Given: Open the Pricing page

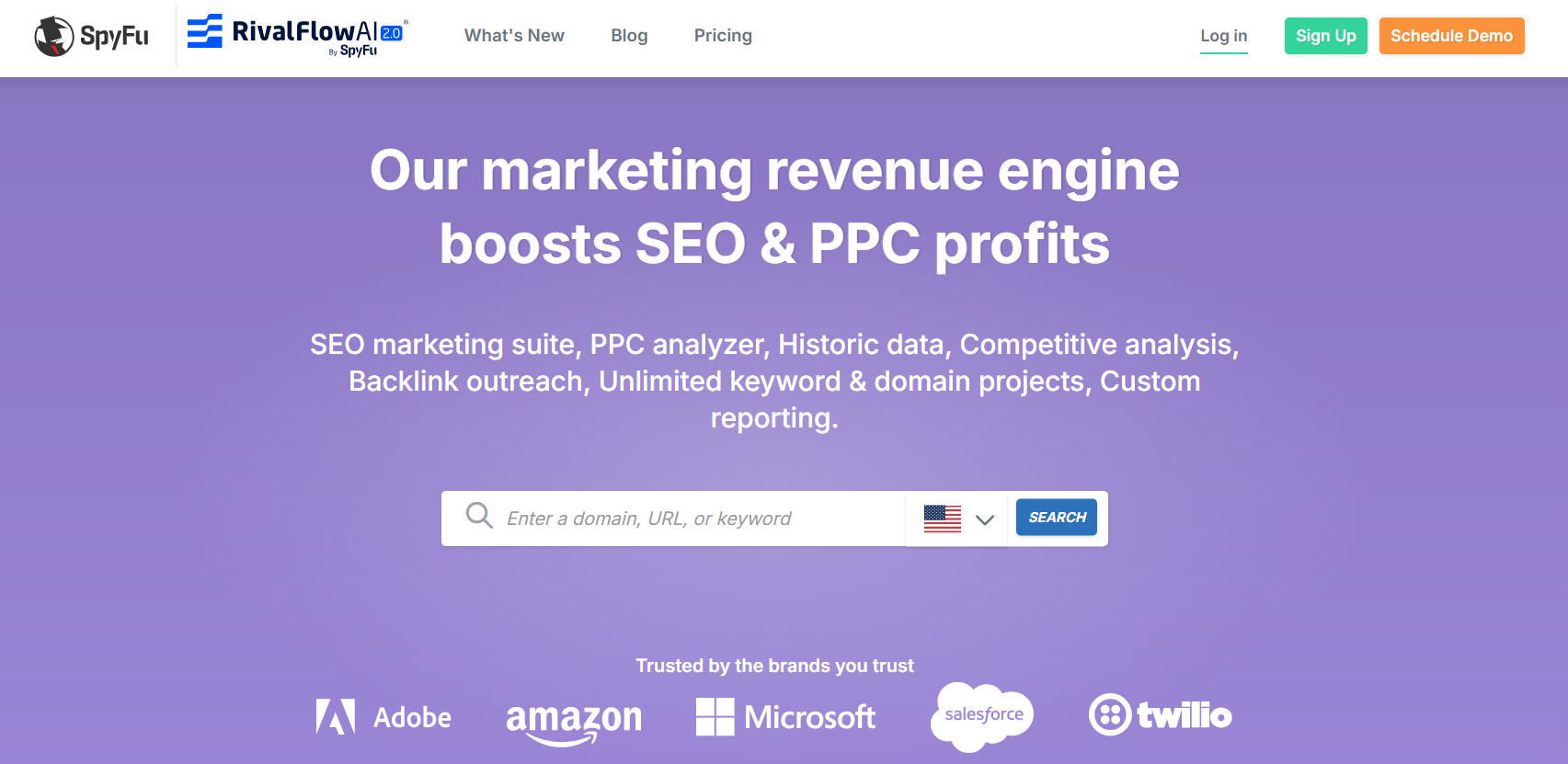Looking at the screenshot, I should [x=723, y=36].
